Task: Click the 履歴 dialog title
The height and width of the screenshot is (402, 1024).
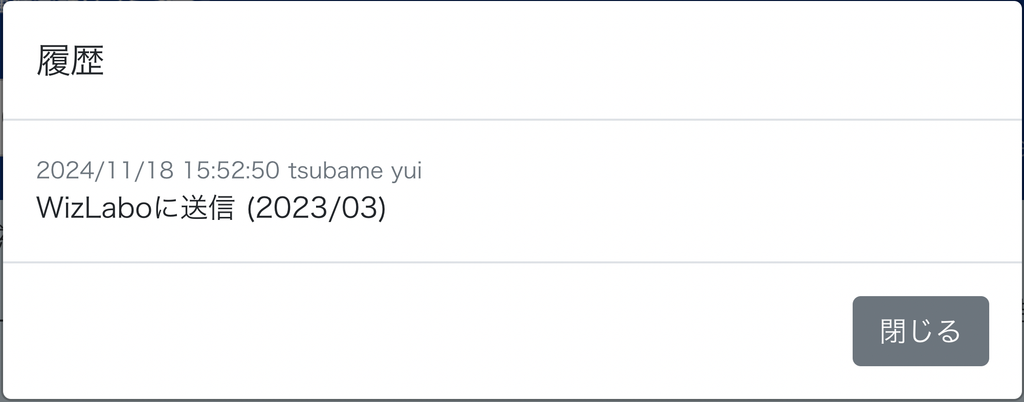Action: tap(71, 61)
